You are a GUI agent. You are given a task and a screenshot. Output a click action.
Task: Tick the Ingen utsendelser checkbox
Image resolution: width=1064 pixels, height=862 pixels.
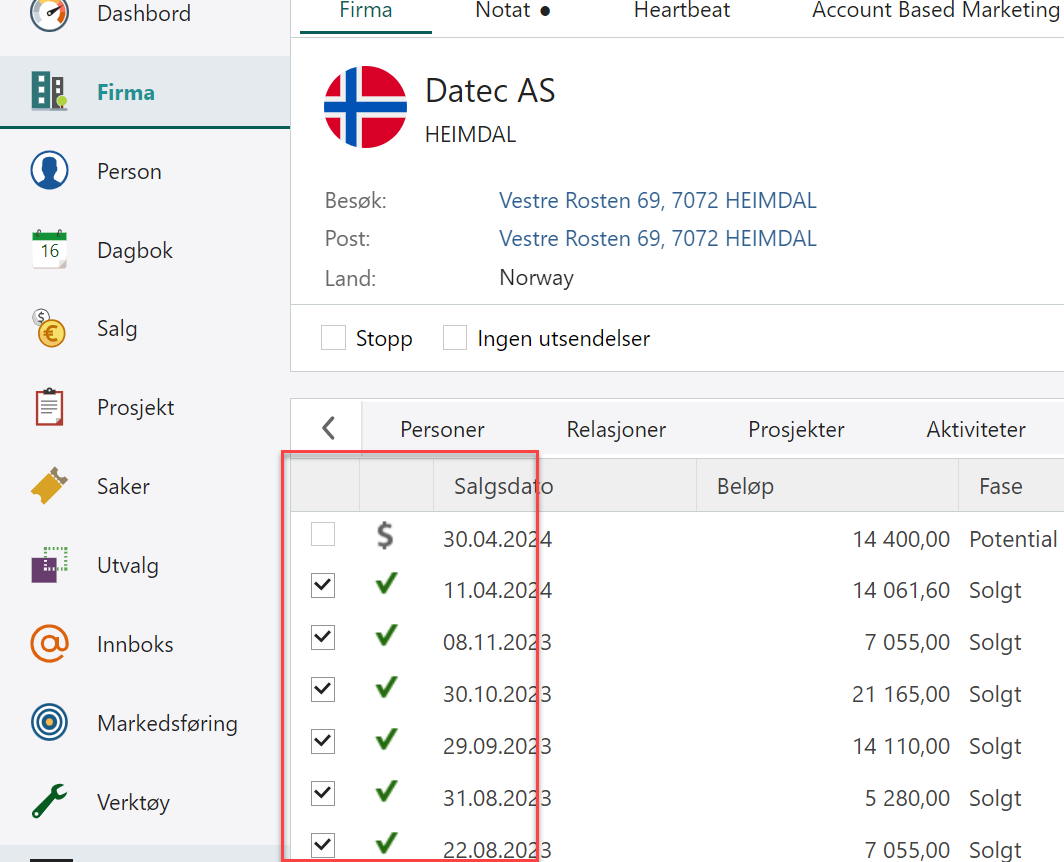point(455,338)
